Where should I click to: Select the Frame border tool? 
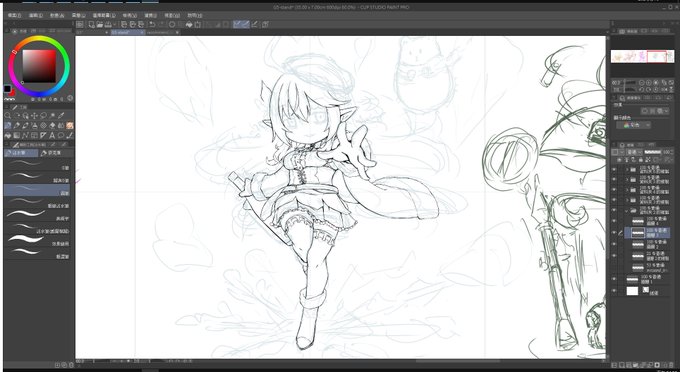coord(35,136)
